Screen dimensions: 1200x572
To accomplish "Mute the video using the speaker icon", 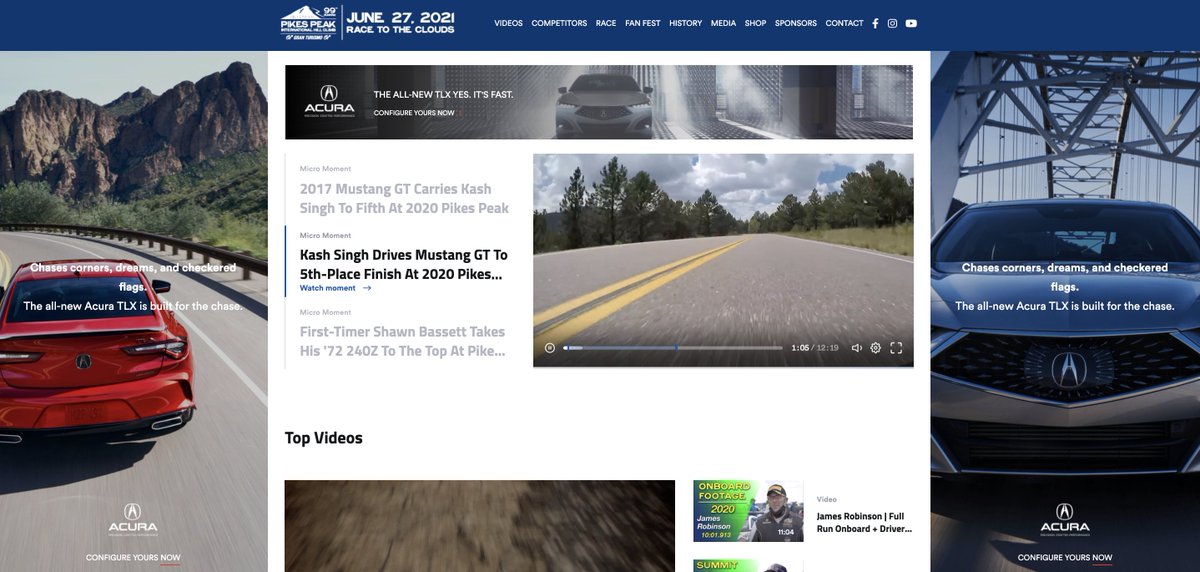I will (x=856, y=348).
